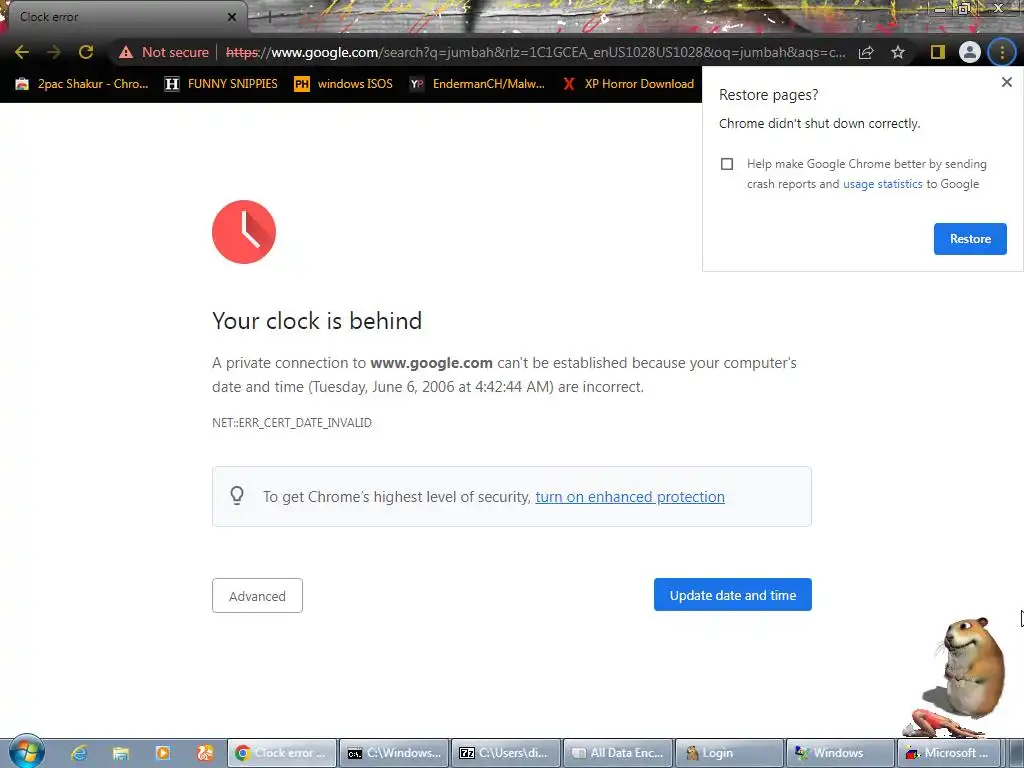The image size is (1024, 768).
Task: Open the EndermanCH/Malw... bookmark
Action: click(x=477, y=84)
